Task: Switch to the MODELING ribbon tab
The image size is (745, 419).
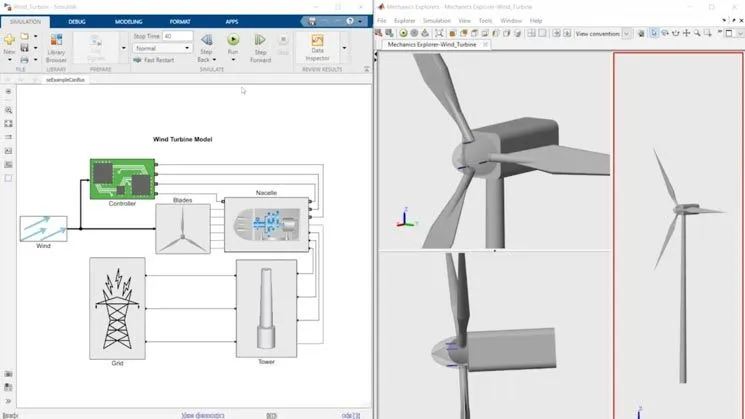Action: (x=128, y=21)
